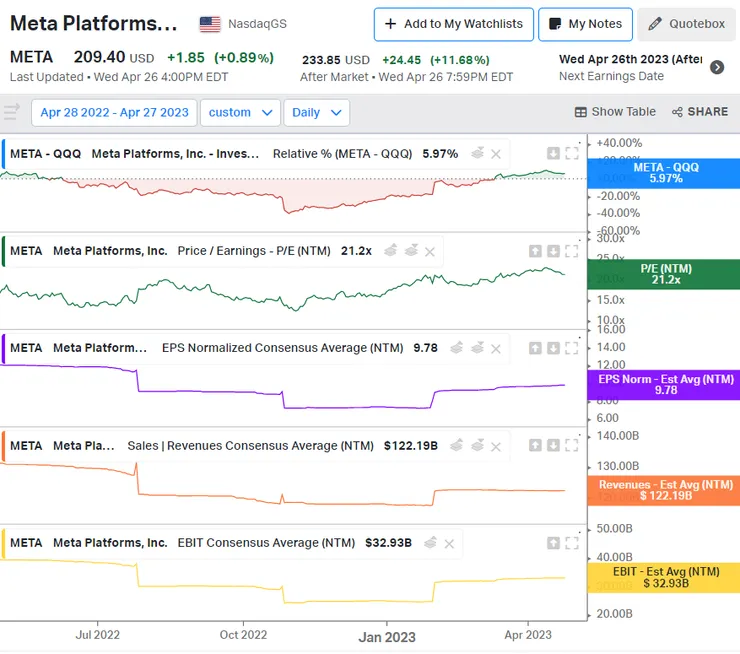Open the Daily frequency dropdown
Image resolution: width=740 pixels, height=654 pixels.
[x=316, y=112]
